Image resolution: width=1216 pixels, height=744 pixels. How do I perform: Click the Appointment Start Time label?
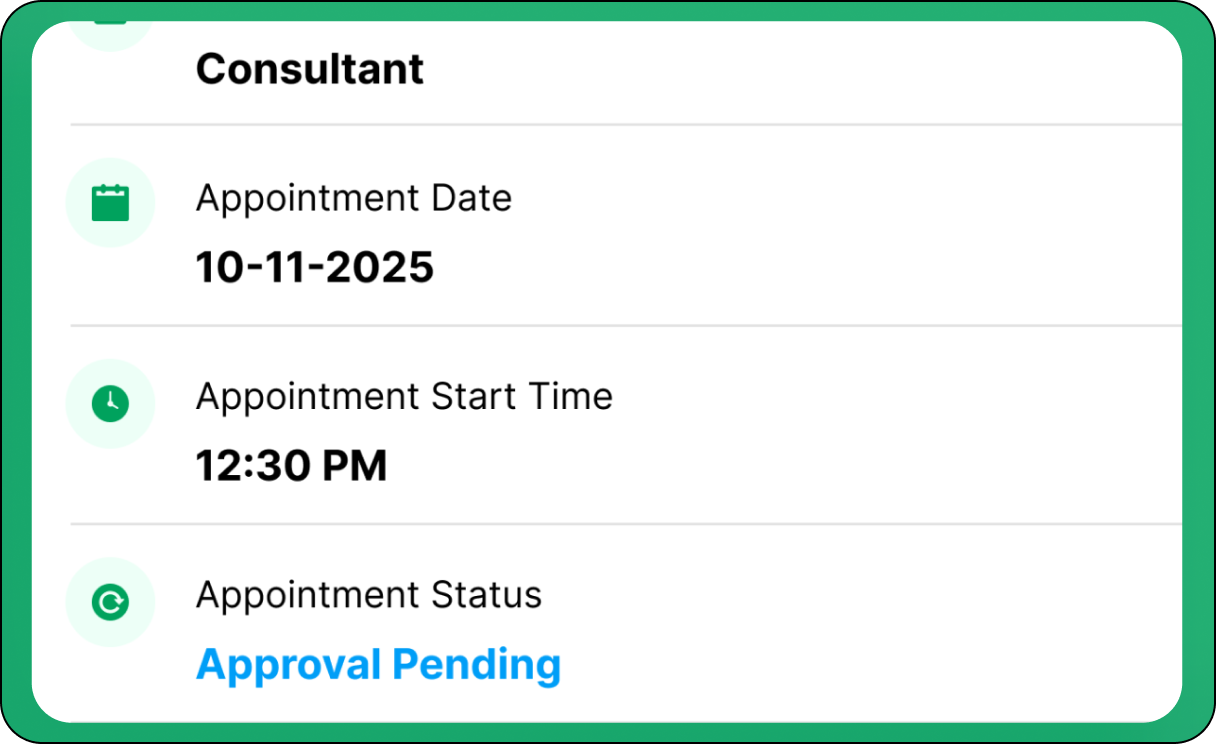click(x=404, y=397)
